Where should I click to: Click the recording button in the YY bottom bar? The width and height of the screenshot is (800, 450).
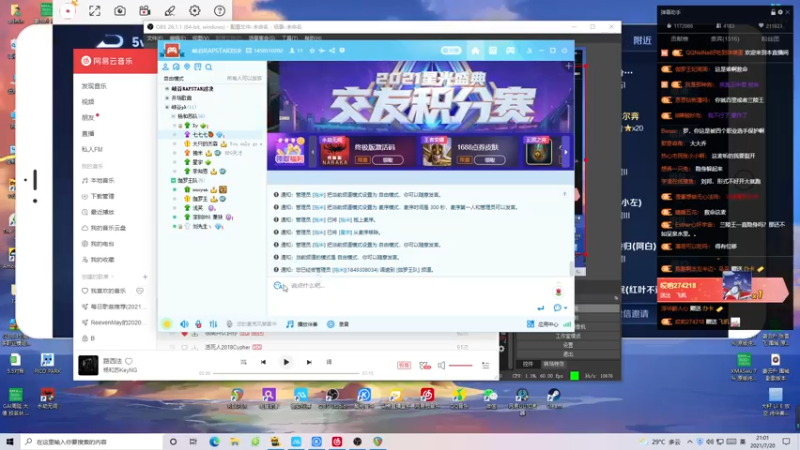[338, 324]
